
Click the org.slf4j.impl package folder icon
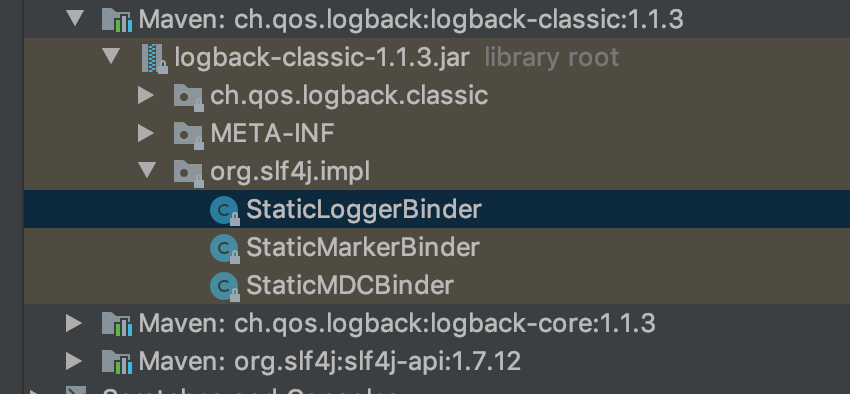tap(189, 172)
